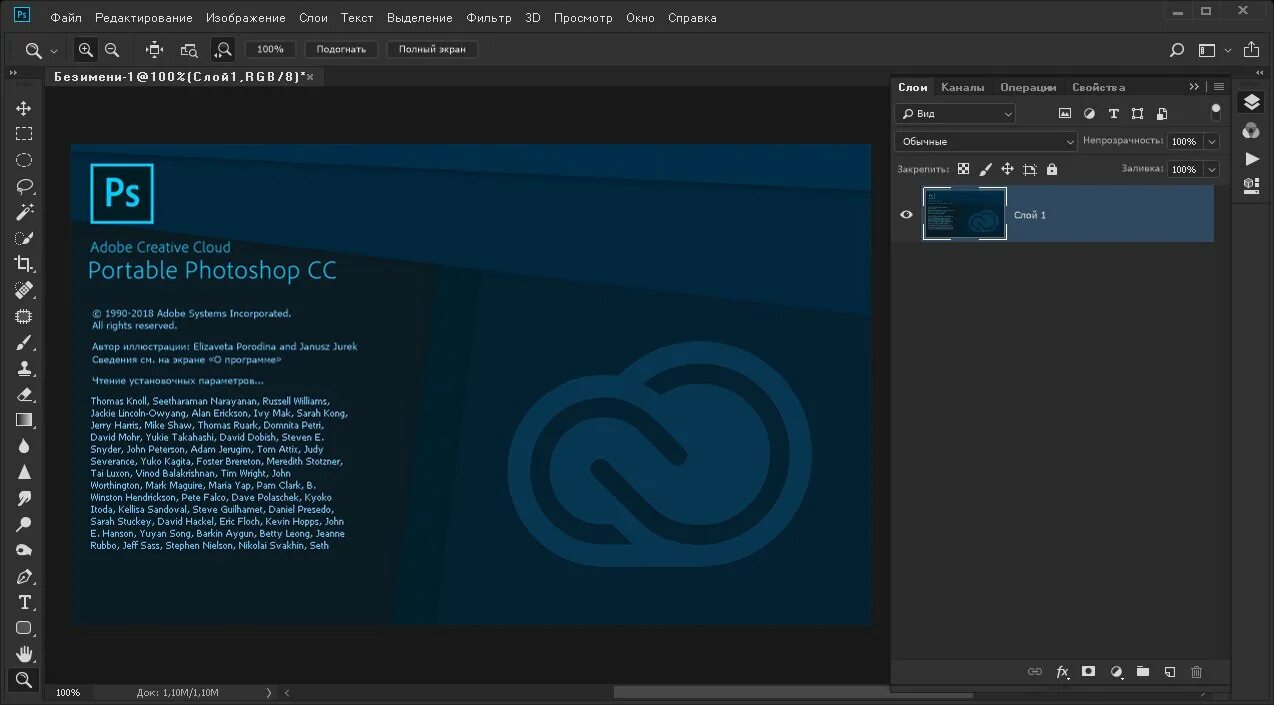Toggle lock position icon
The width and height of the screenshot is (1274, 705).
[1007, 170]
